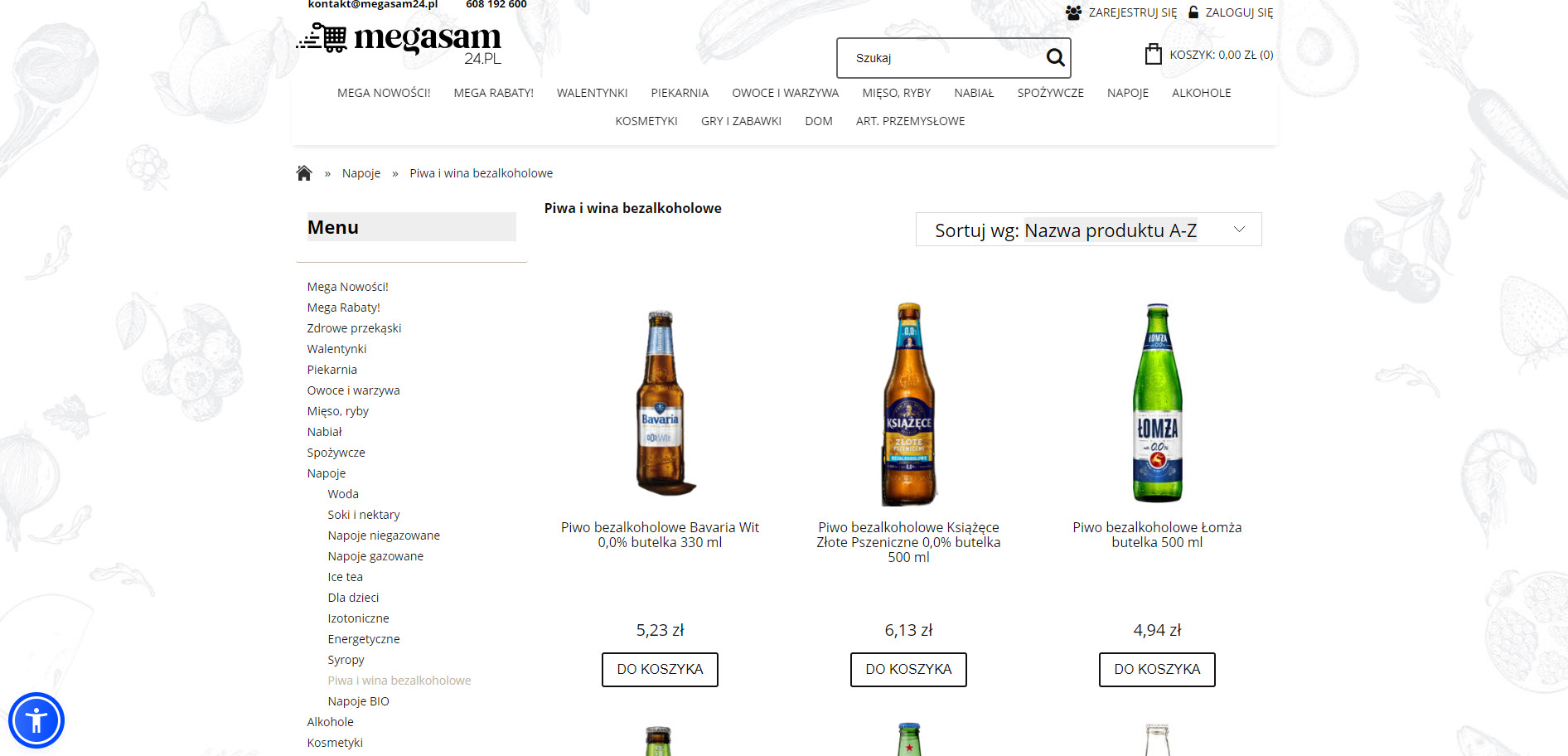Image resolution: width=1568 pixels, height=756 pixels.
Task: Open the Piwo Książęce Złote Pszeniczne product link
Action: pos(908,541)
